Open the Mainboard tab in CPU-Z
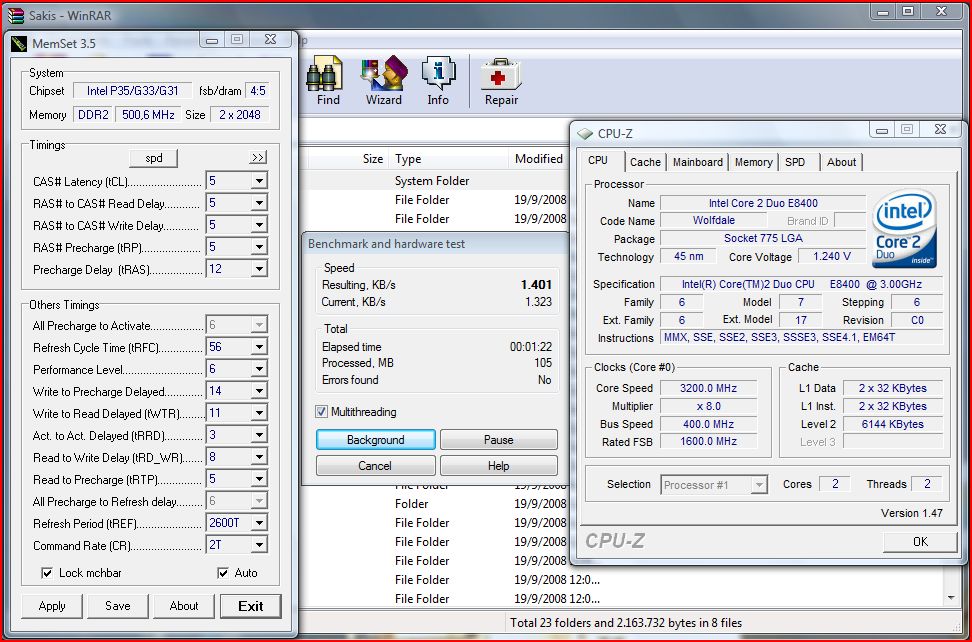Image resolution: width=972 pixels, height=642 pixels. (698, 162)
